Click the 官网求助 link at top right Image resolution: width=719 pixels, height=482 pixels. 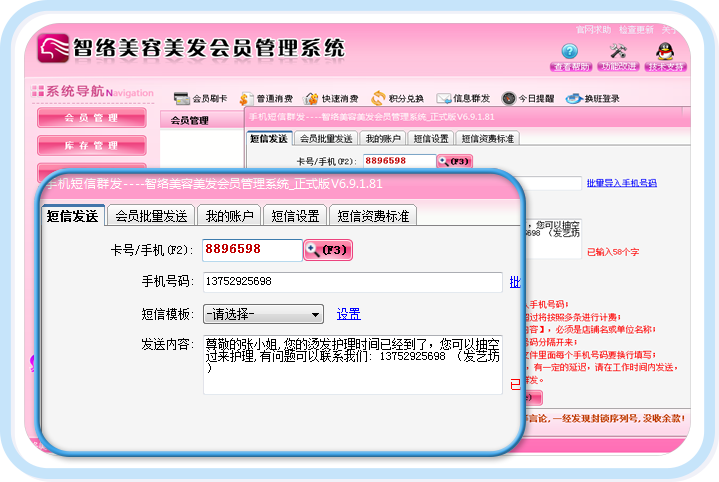tap(593, 30)
